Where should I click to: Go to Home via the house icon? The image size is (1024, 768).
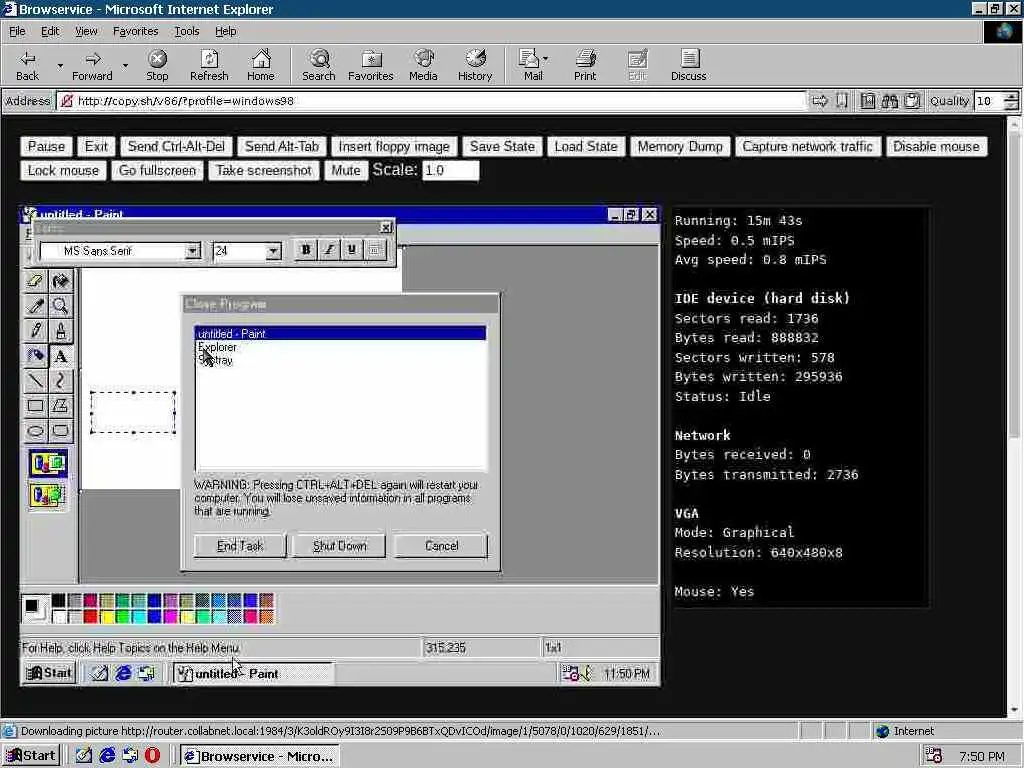coord(261,65)
